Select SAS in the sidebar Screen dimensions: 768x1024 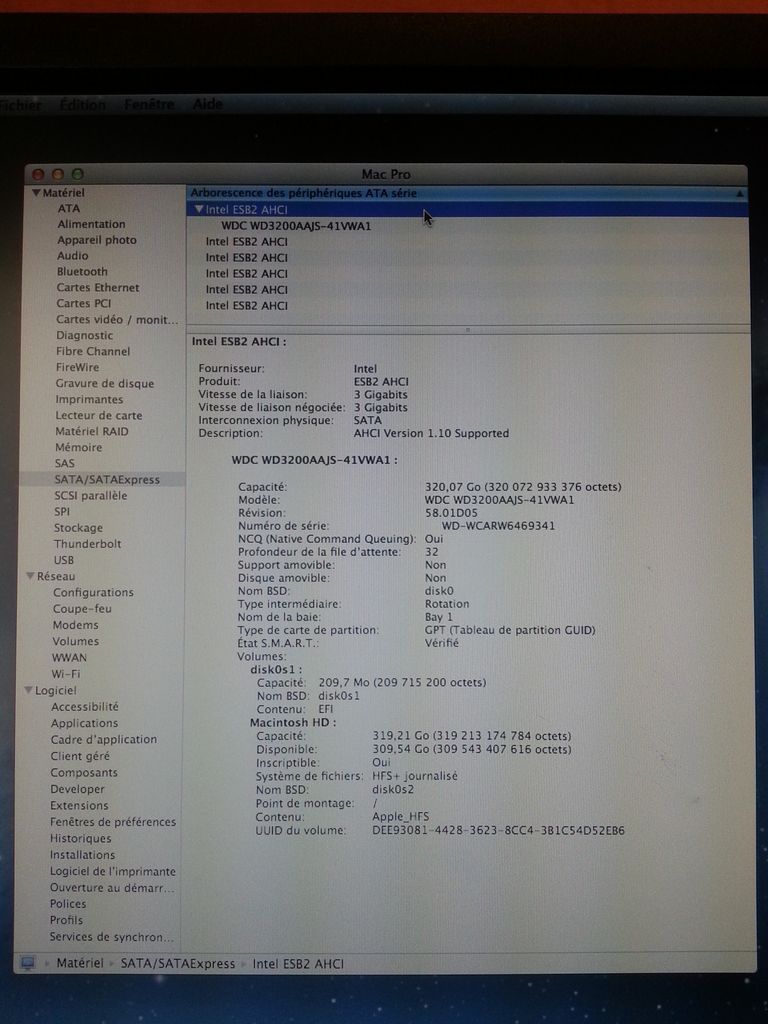(65, 463)
